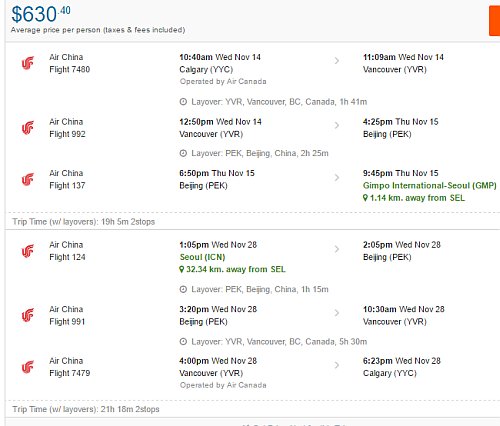Click arrow chevron between Seoul ICN and Beijing
This screenshot has height=426, width=500.
(337, 249)
